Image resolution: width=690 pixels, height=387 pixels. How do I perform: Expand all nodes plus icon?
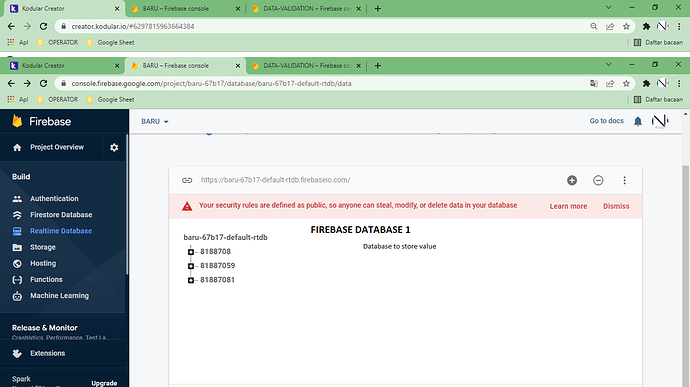(572, 180)
